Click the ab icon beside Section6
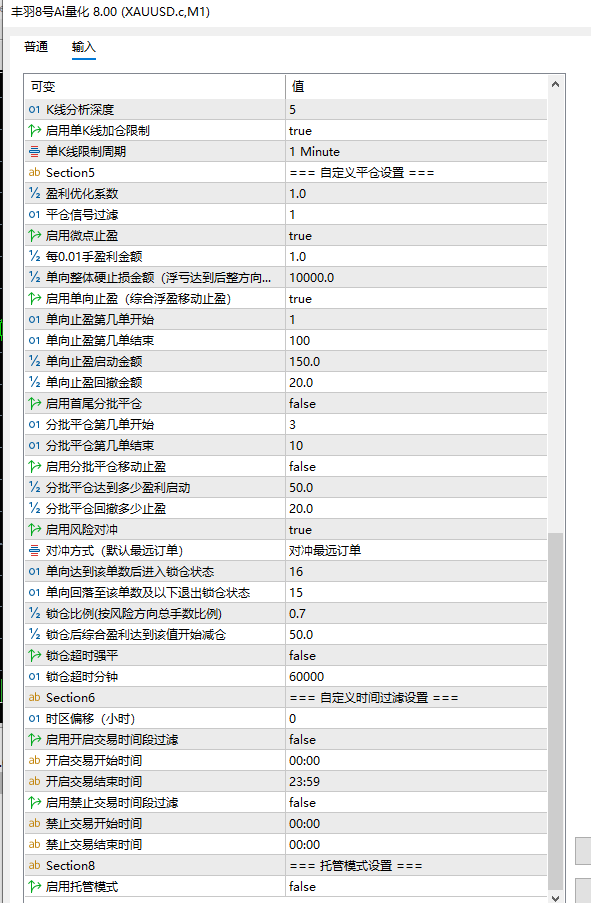This screenshot has height=903, width=591. (35, 697)
